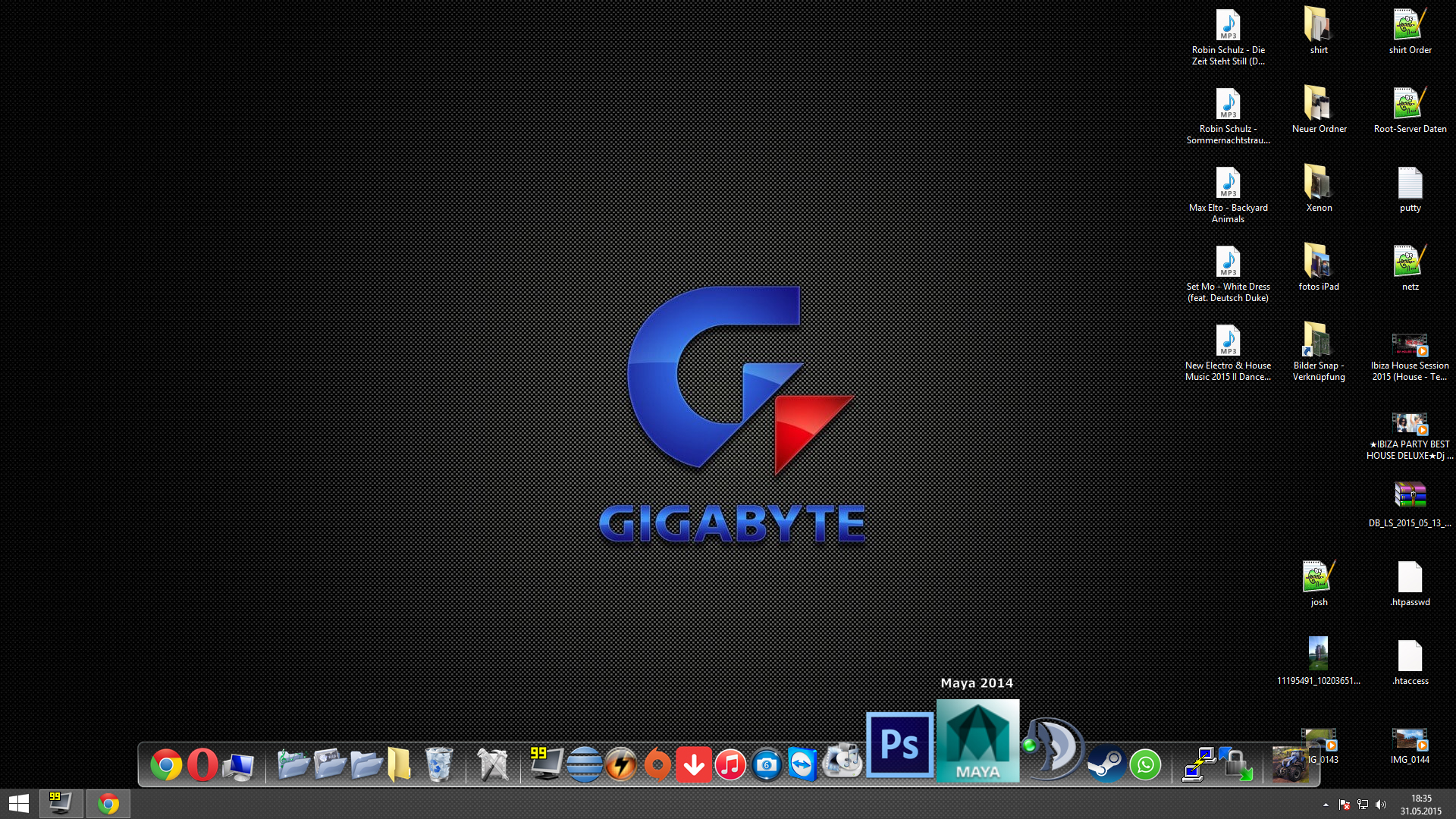Click the Opera browser dock icon

(202, 764)
